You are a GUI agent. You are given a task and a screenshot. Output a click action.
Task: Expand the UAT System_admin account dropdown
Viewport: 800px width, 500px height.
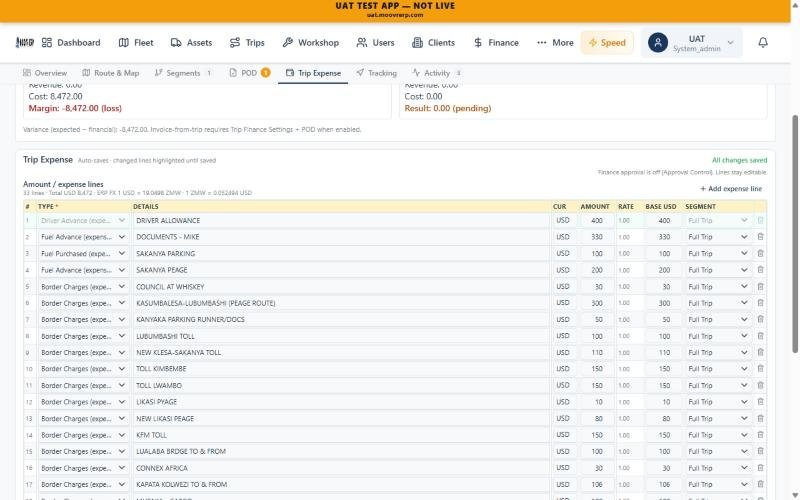pos(691,43)
